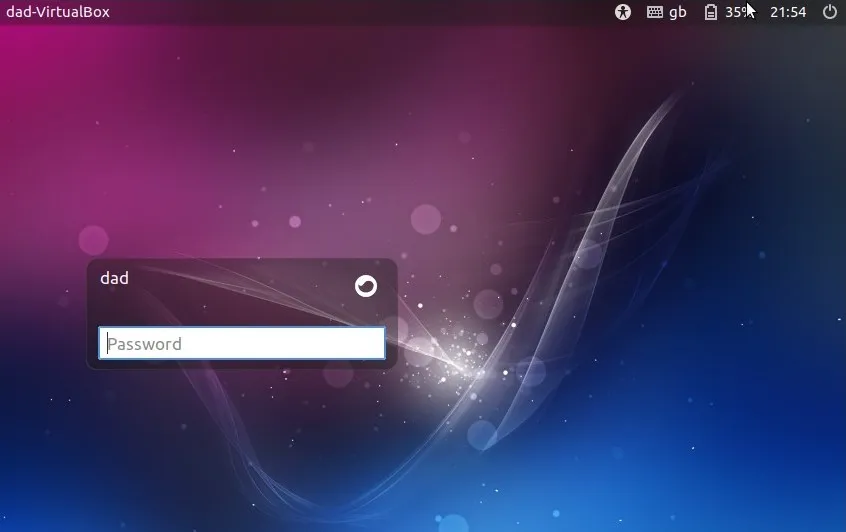Click the dad-VirtualBox hostname label
Image resolution: width=846 pixels, height=532 pixels.
click(x=58, y=12)
